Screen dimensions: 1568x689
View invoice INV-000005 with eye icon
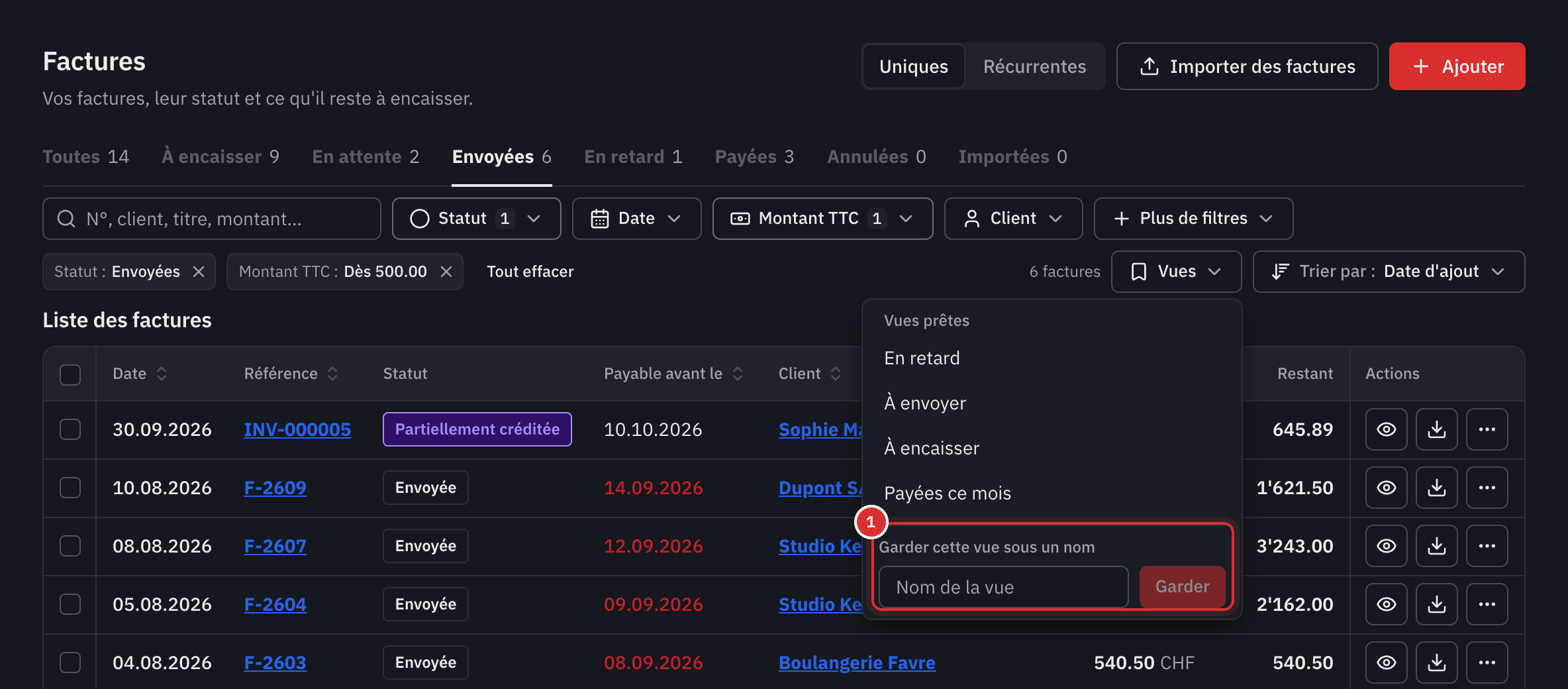coord(1386,429)
